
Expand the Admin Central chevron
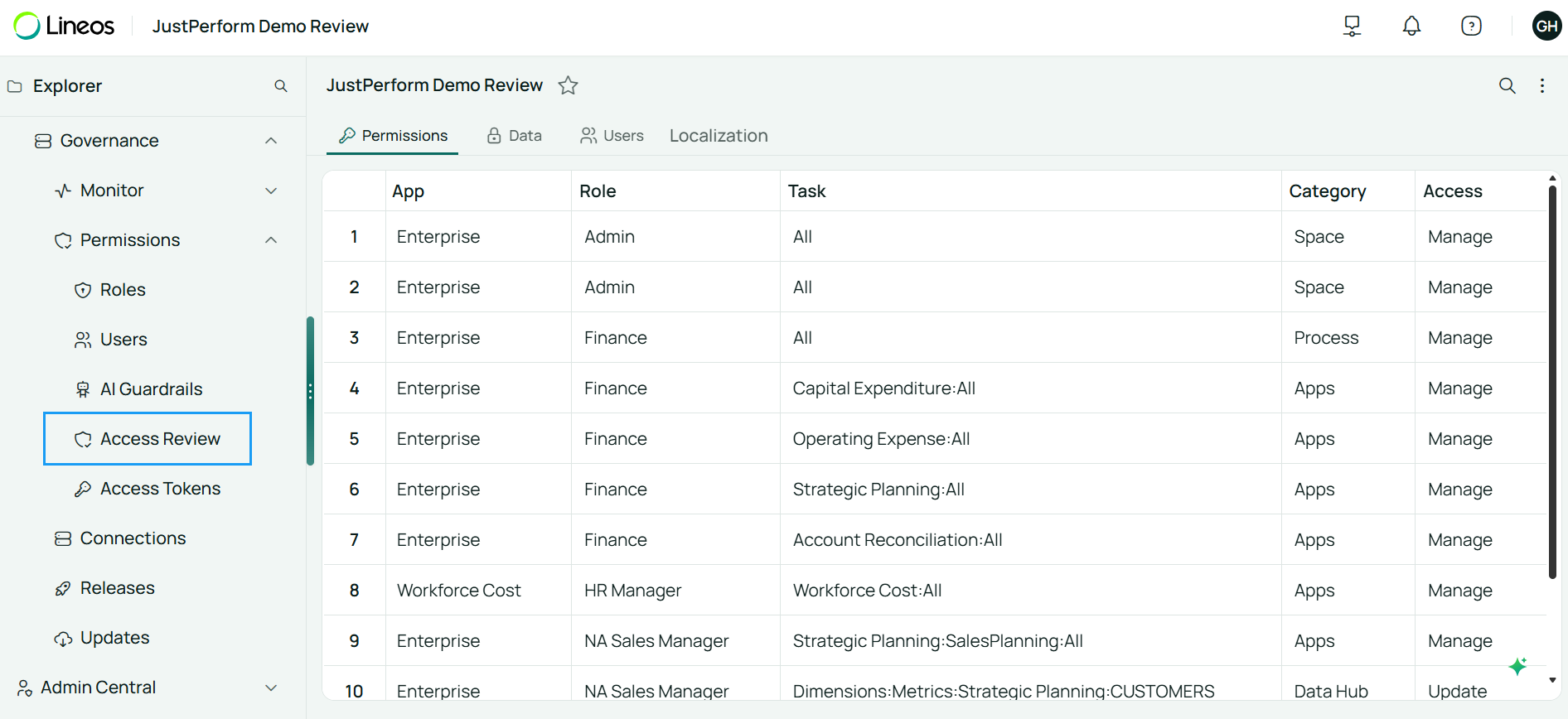(271, 688)
